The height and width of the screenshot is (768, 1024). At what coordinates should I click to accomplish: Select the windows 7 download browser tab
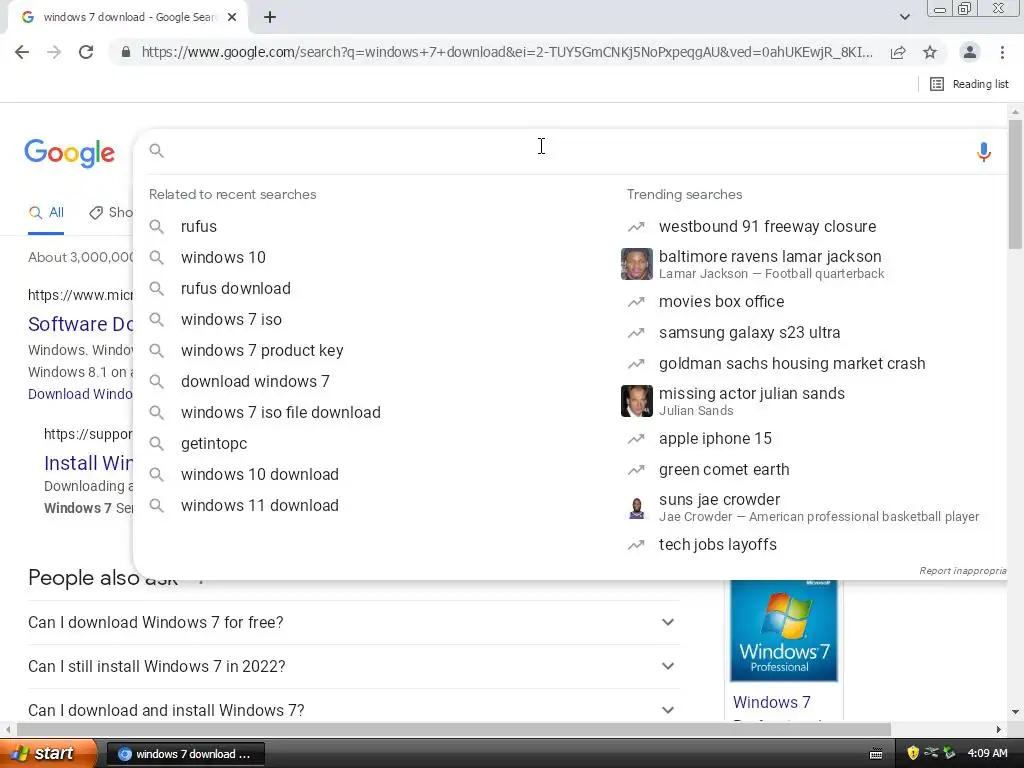point(127,17)
